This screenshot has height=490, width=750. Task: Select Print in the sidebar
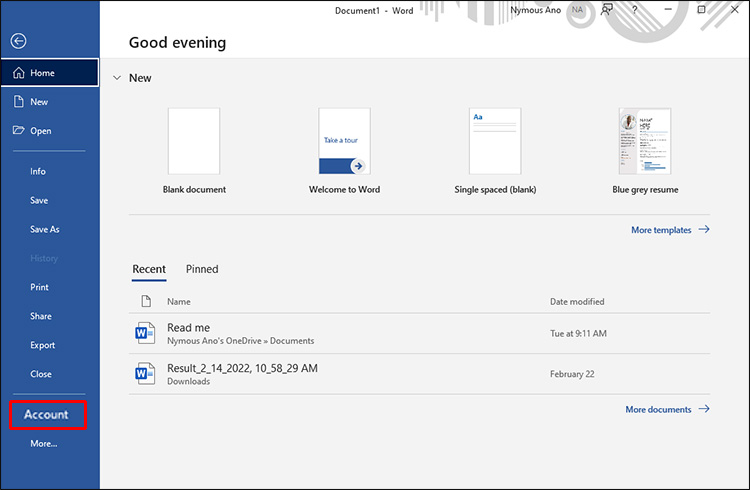40,287
